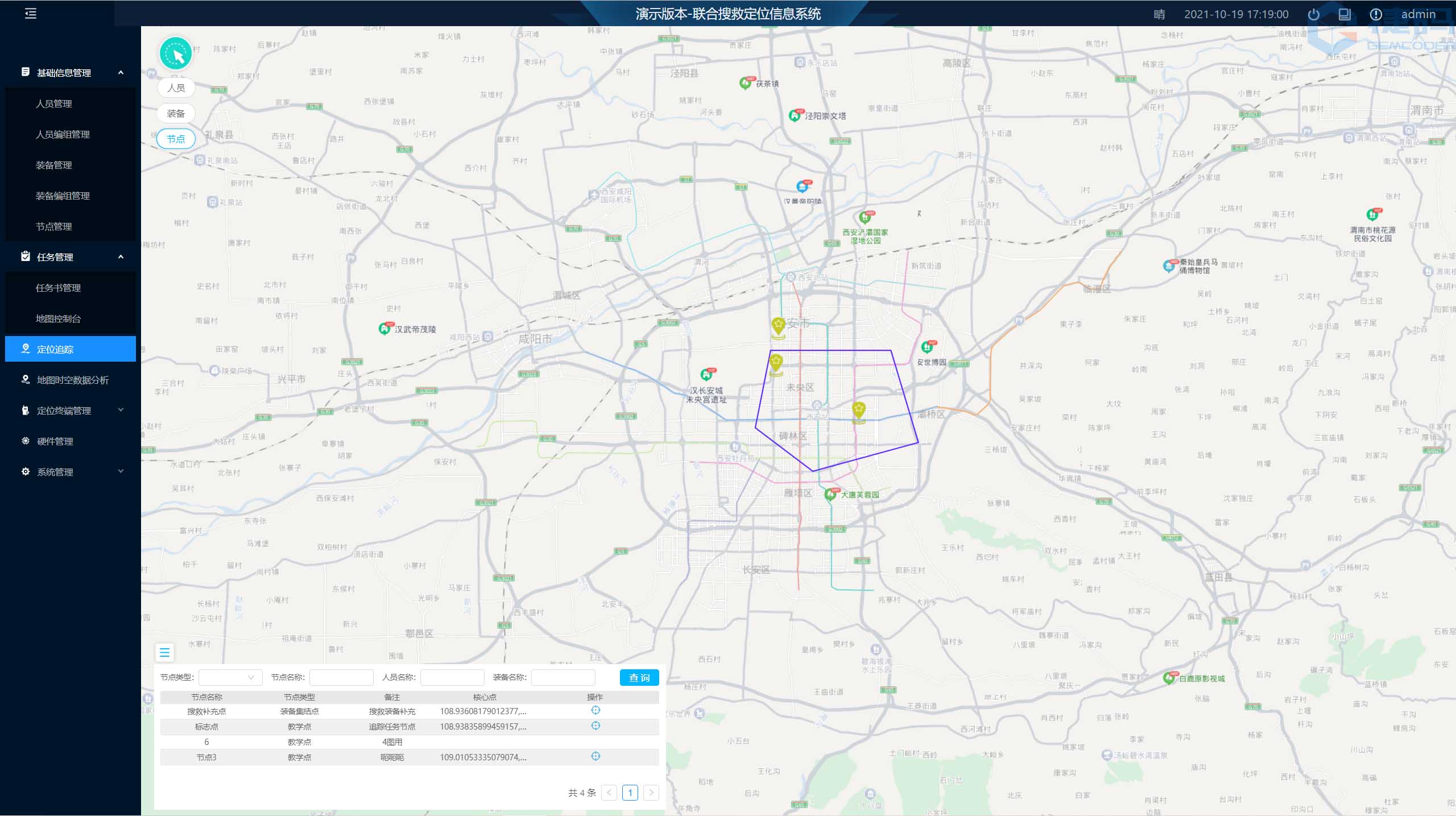Open the 节点类型 dropdown

pyautogui.click(x=230, y=677)
